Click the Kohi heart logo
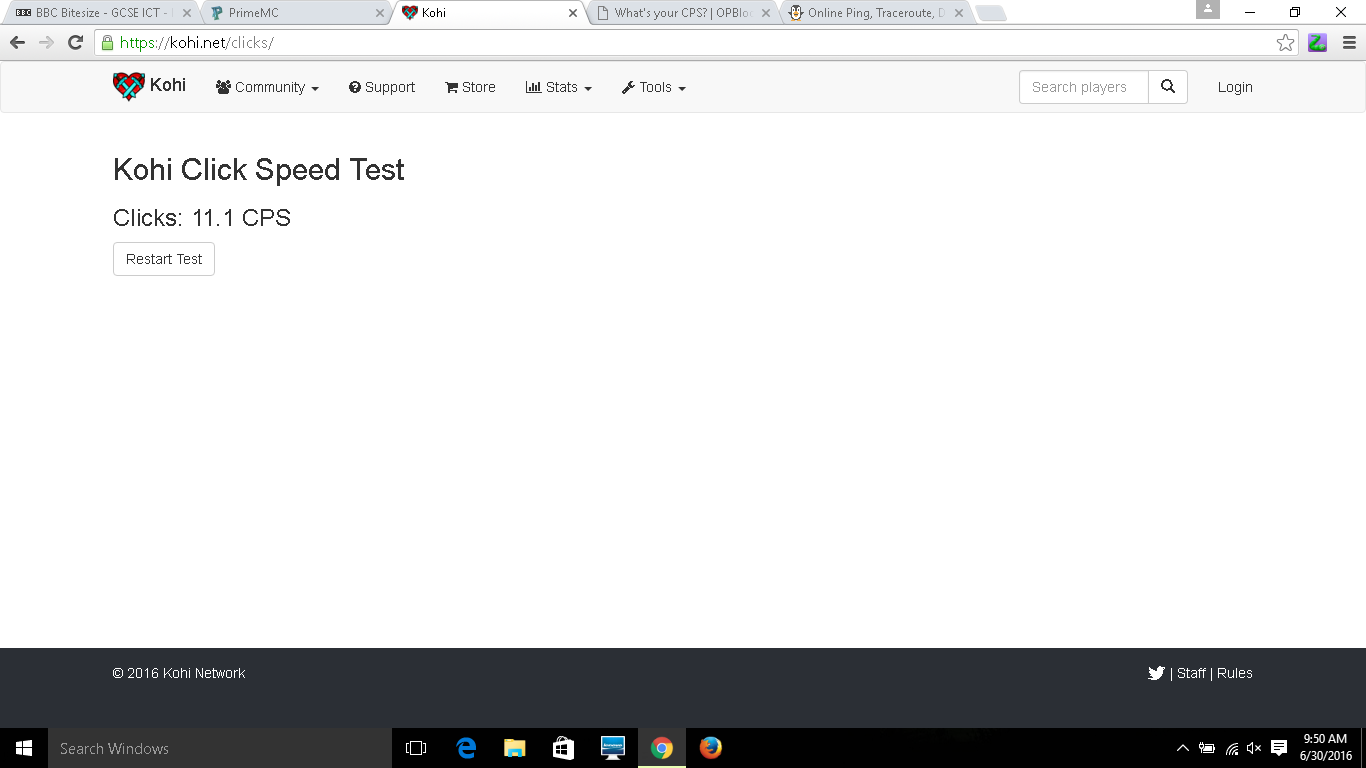The width and height of the screenshot is (1366, 768). point(129,87)
